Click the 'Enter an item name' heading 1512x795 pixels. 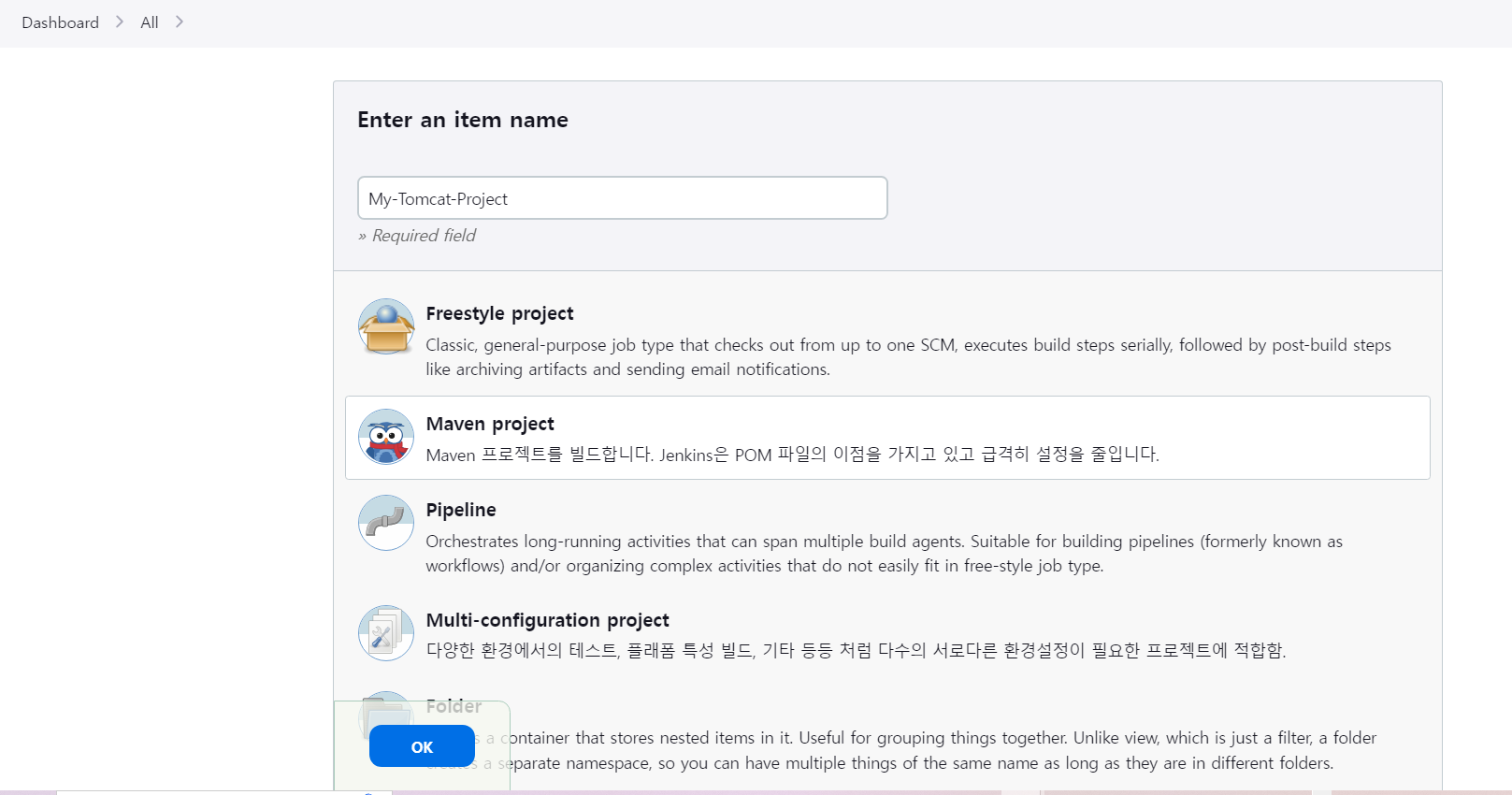pyautogui.click(x=463, y=120)
